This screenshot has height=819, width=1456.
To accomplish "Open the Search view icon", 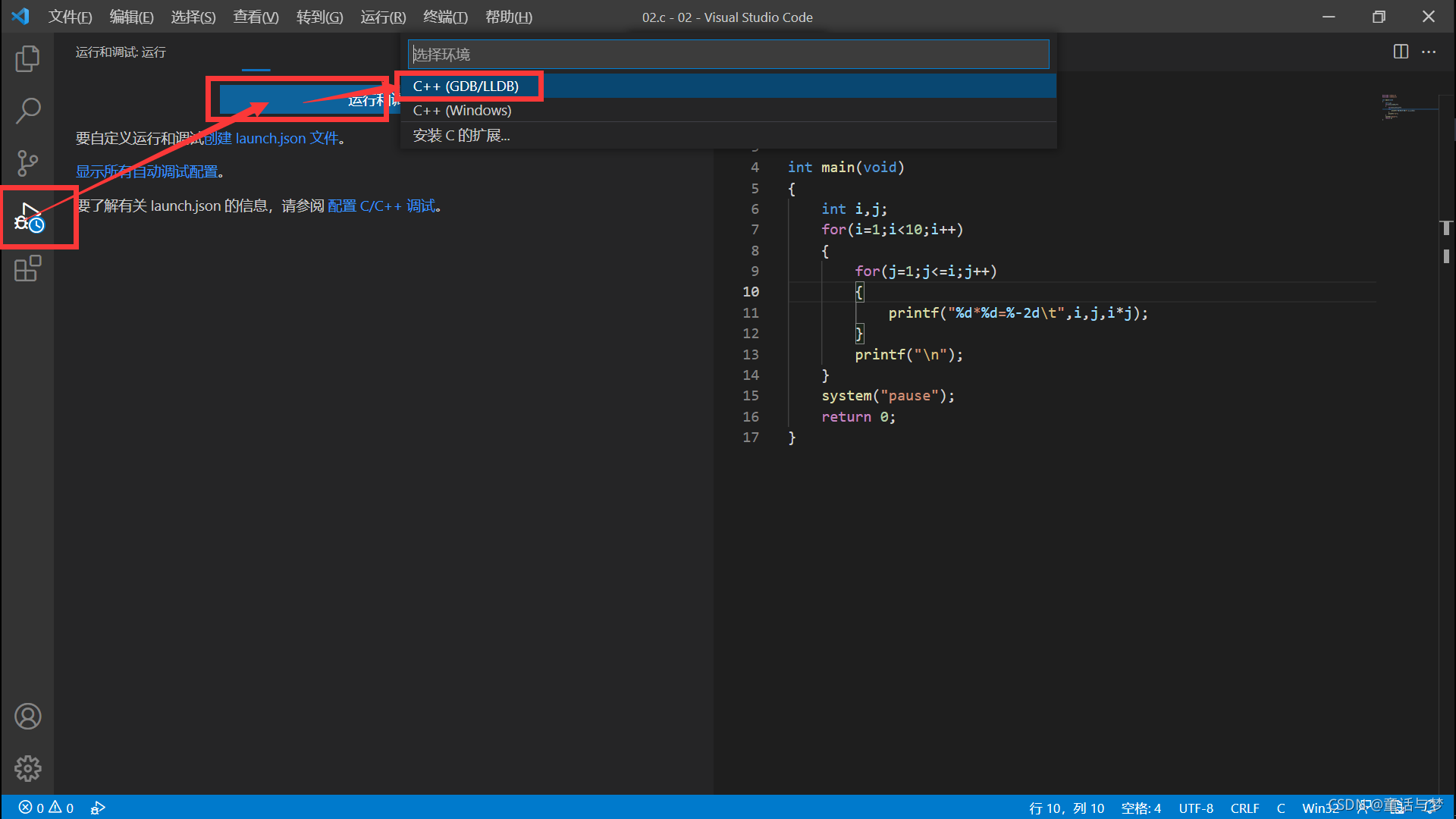I will click(27, 111).
